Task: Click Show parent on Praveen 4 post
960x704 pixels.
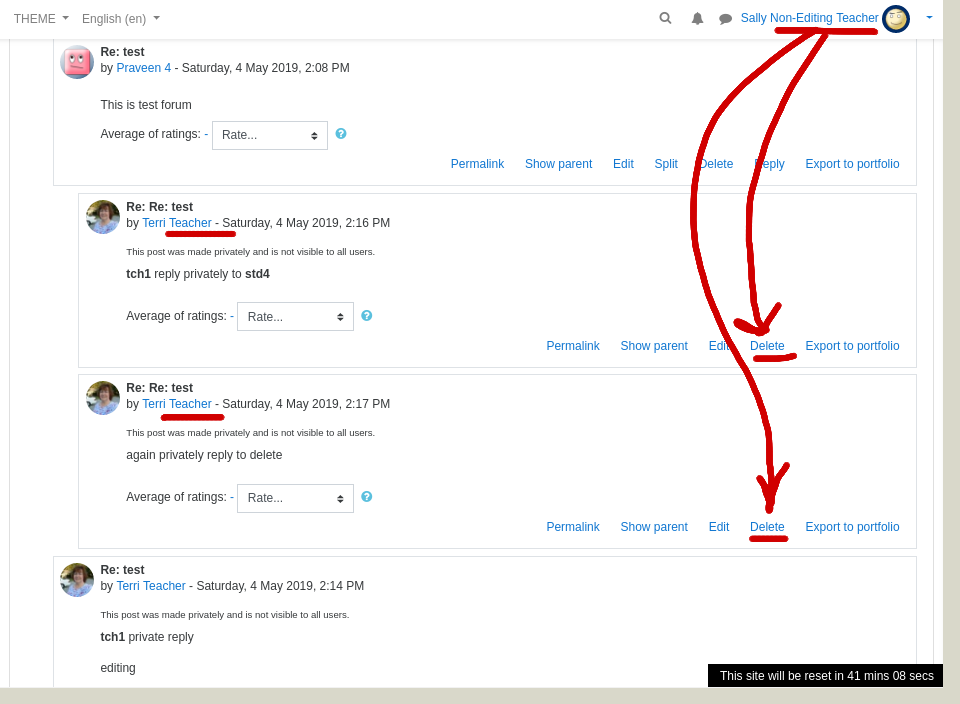Action: click(x=558, y=164)
